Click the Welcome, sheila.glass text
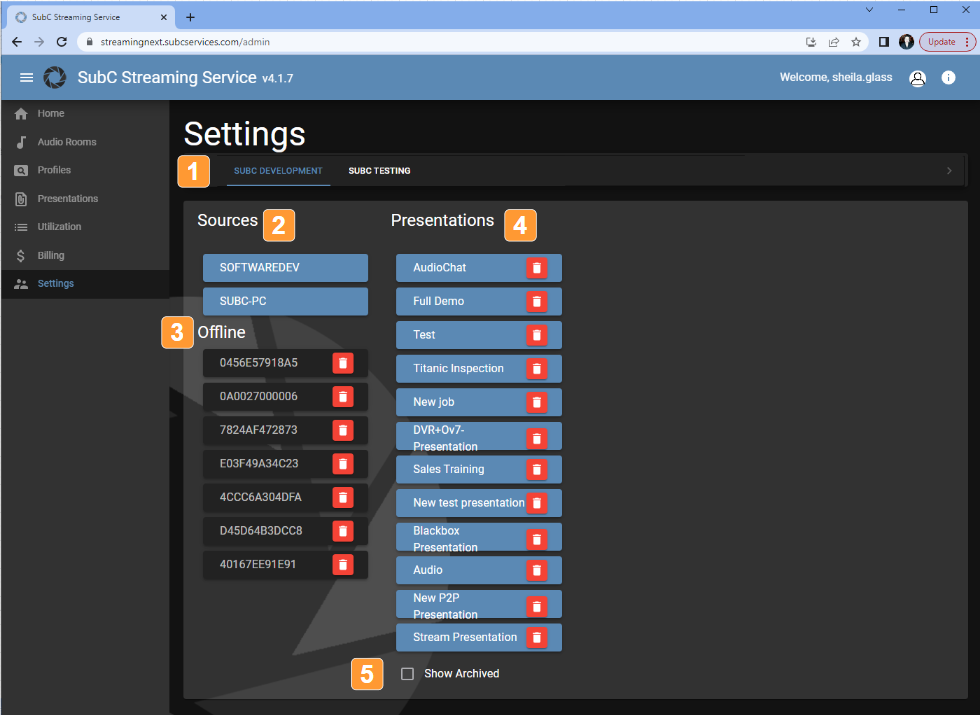 point(836,78)
